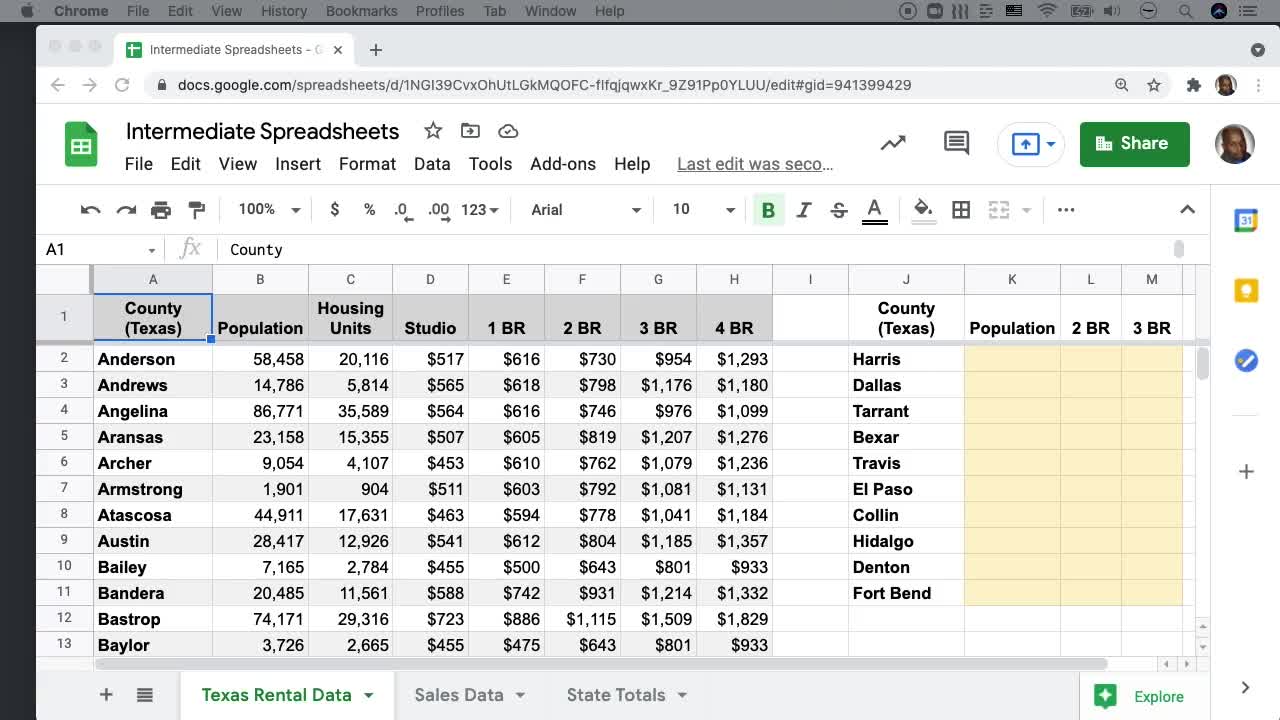The width and height of the screenshot is (1280, 720).
Task: Select the Bold formatting icon
Action: point(768,209)
